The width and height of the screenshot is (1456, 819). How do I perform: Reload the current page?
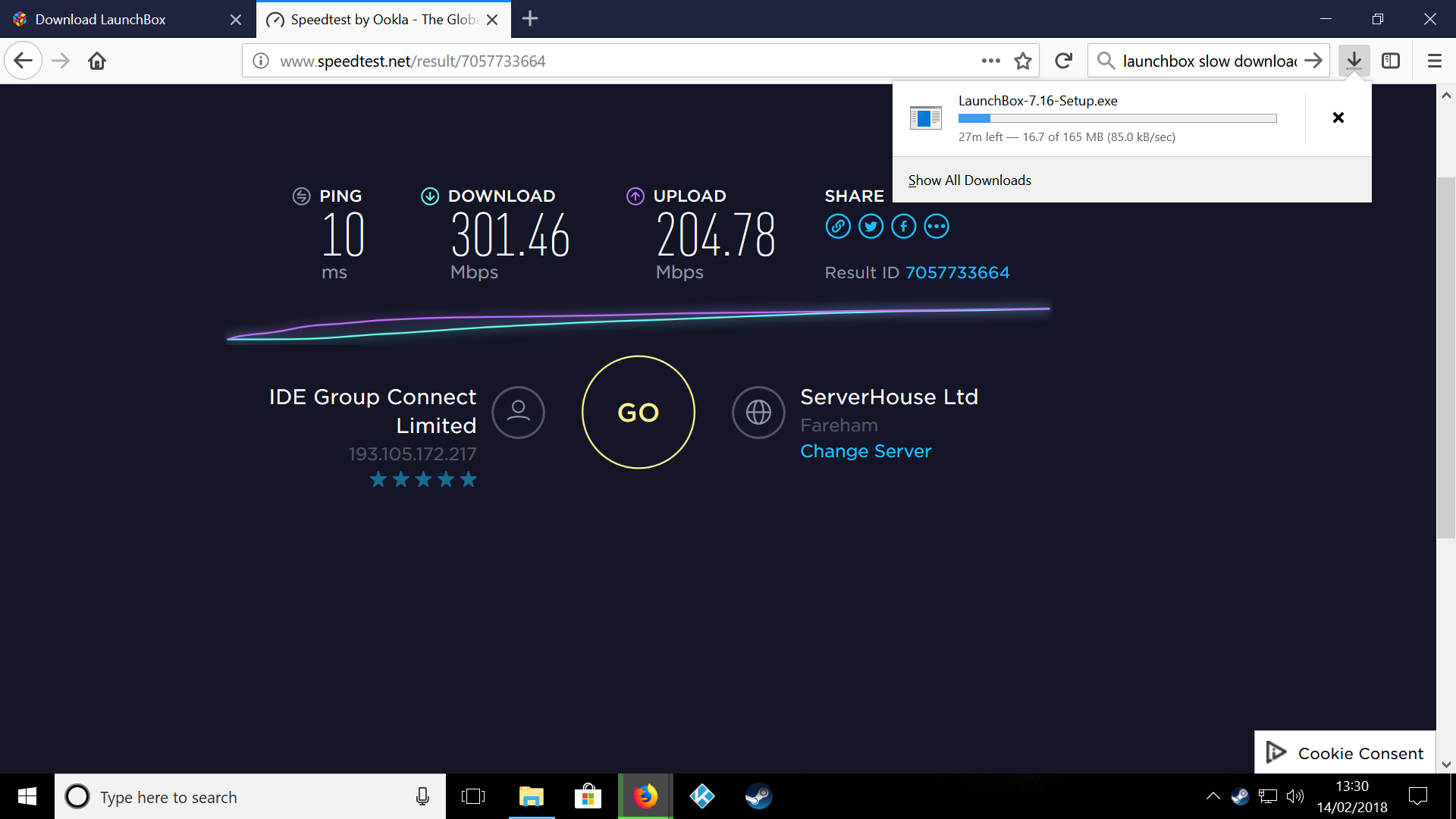(1064, 61)
